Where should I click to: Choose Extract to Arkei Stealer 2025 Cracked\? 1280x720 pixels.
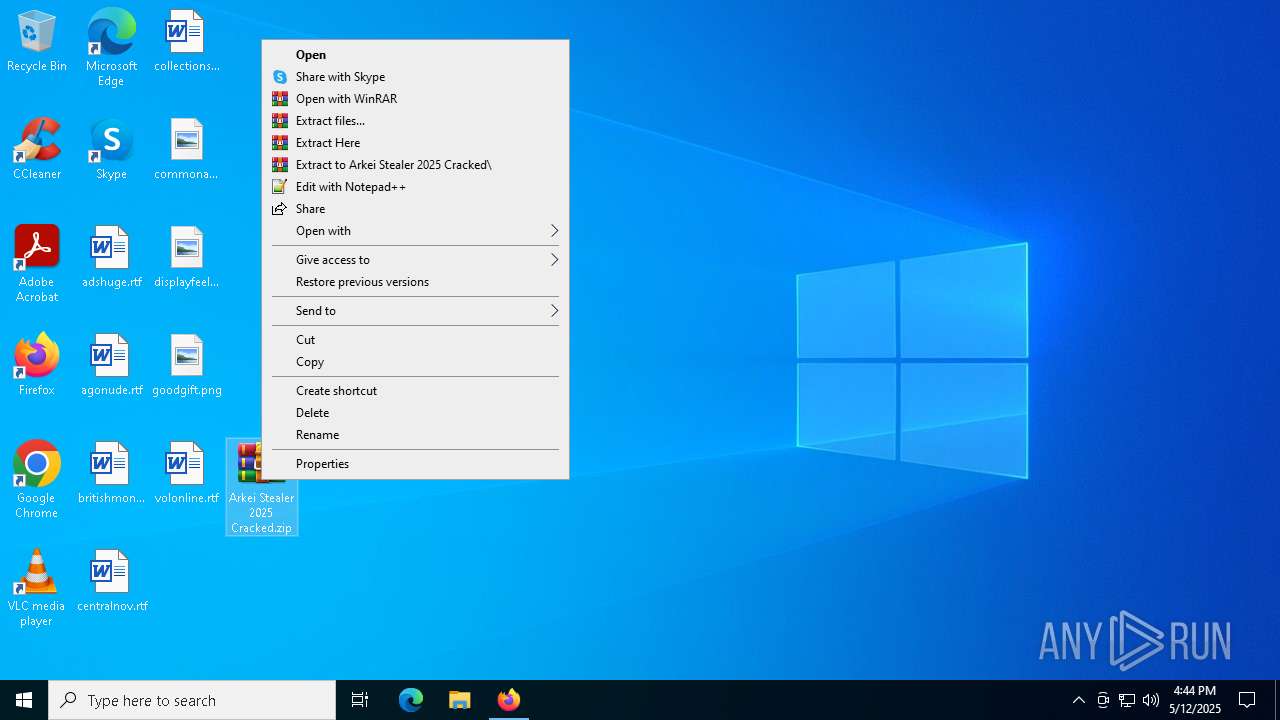tap(415, 165)
